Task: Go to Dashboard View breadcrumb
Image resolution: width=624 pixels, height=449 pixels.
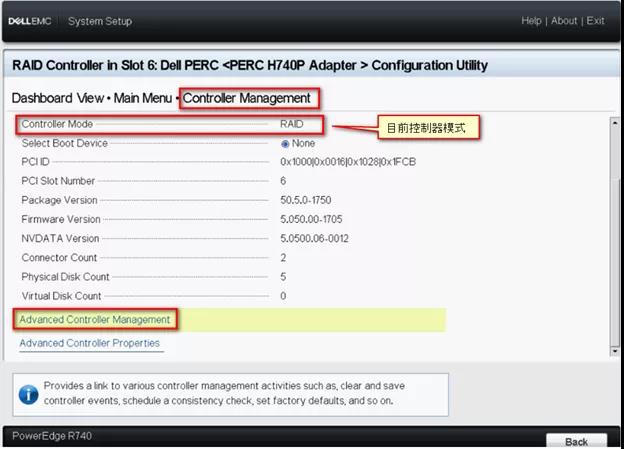Action: pyautogui.click(x=58, y=98)
